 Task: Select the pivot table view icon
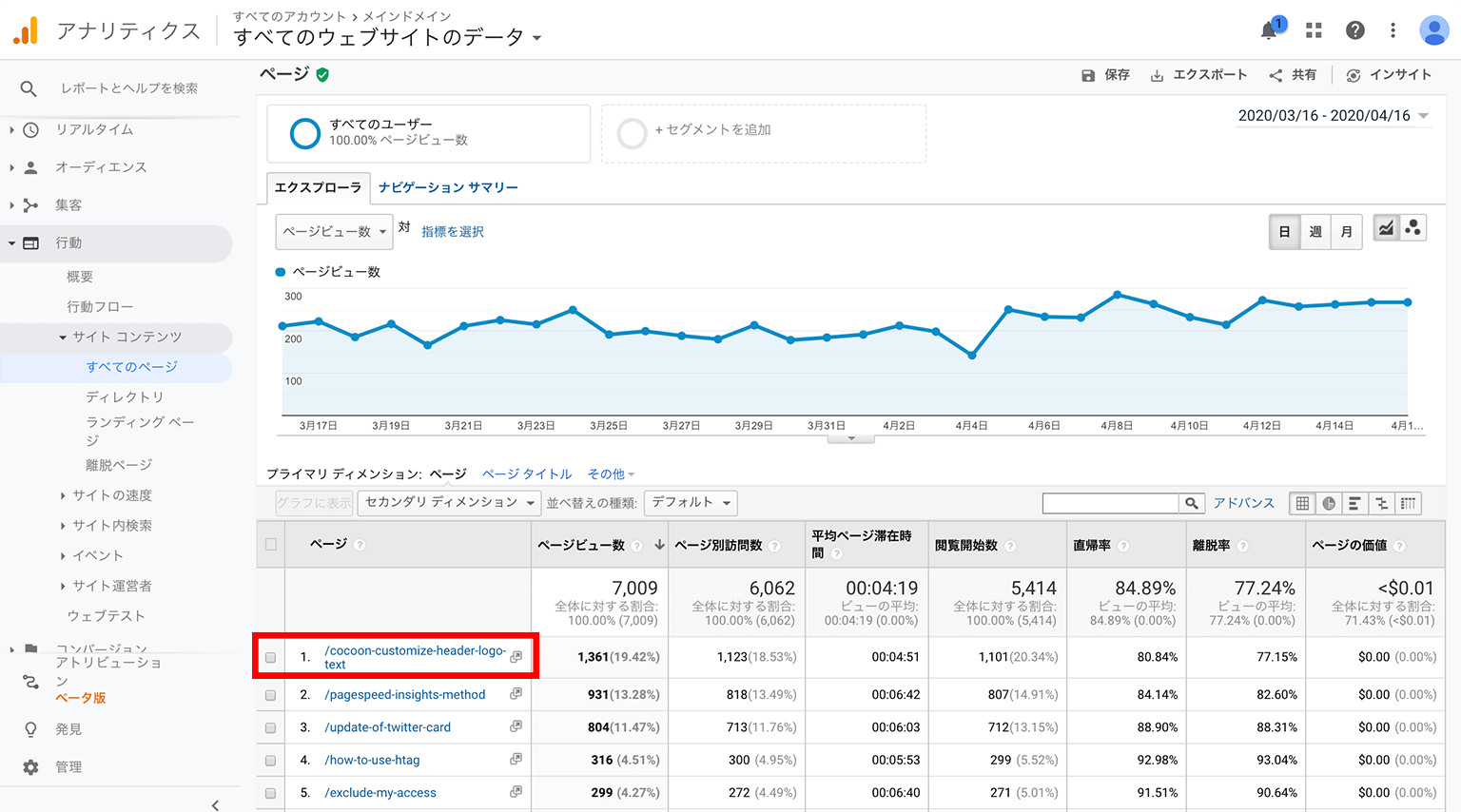click(1408, 503)
